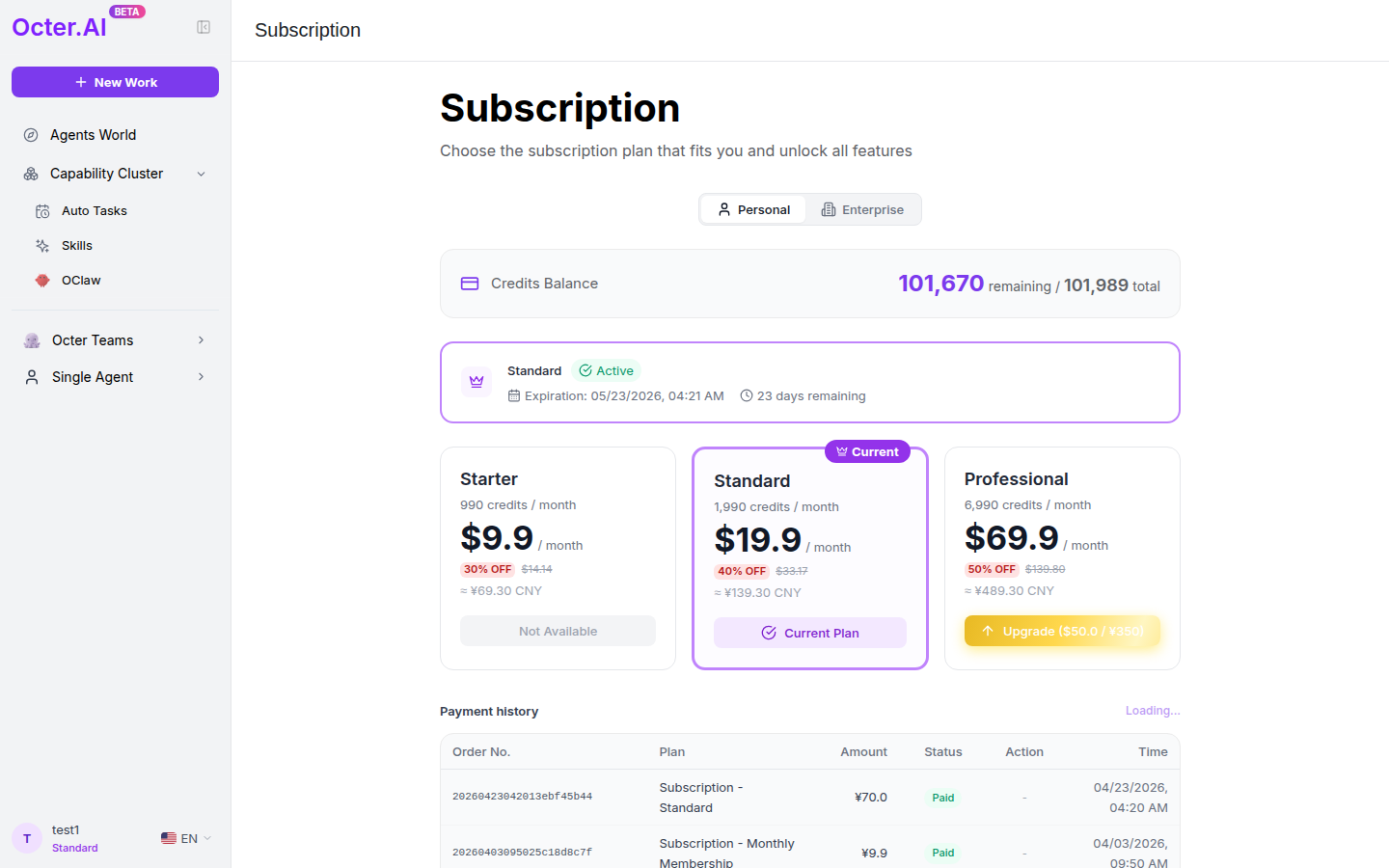This screenshot has width=1389, height=868.
Task: Click the credit card Credits Balance icon
Action: click(x=470, y=284)
